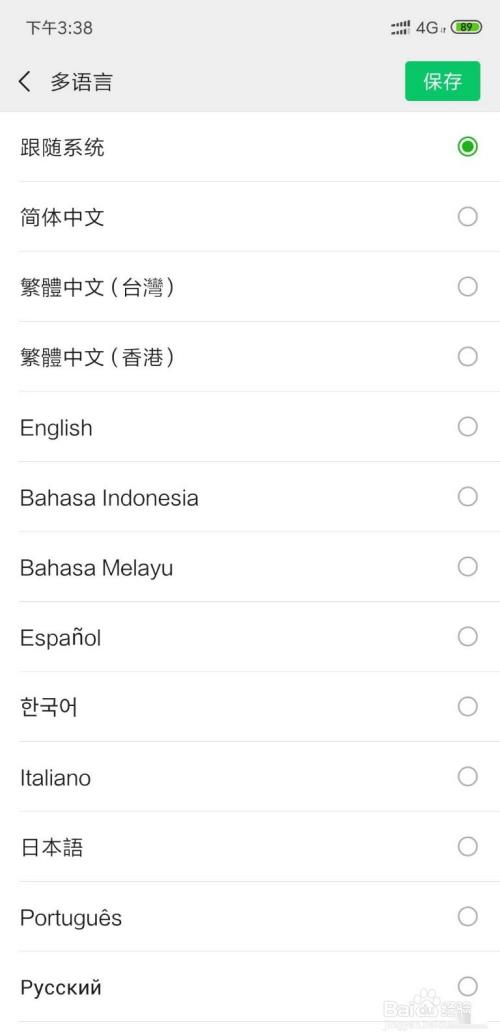Select the Русский radio button

(x=468, y=986)
